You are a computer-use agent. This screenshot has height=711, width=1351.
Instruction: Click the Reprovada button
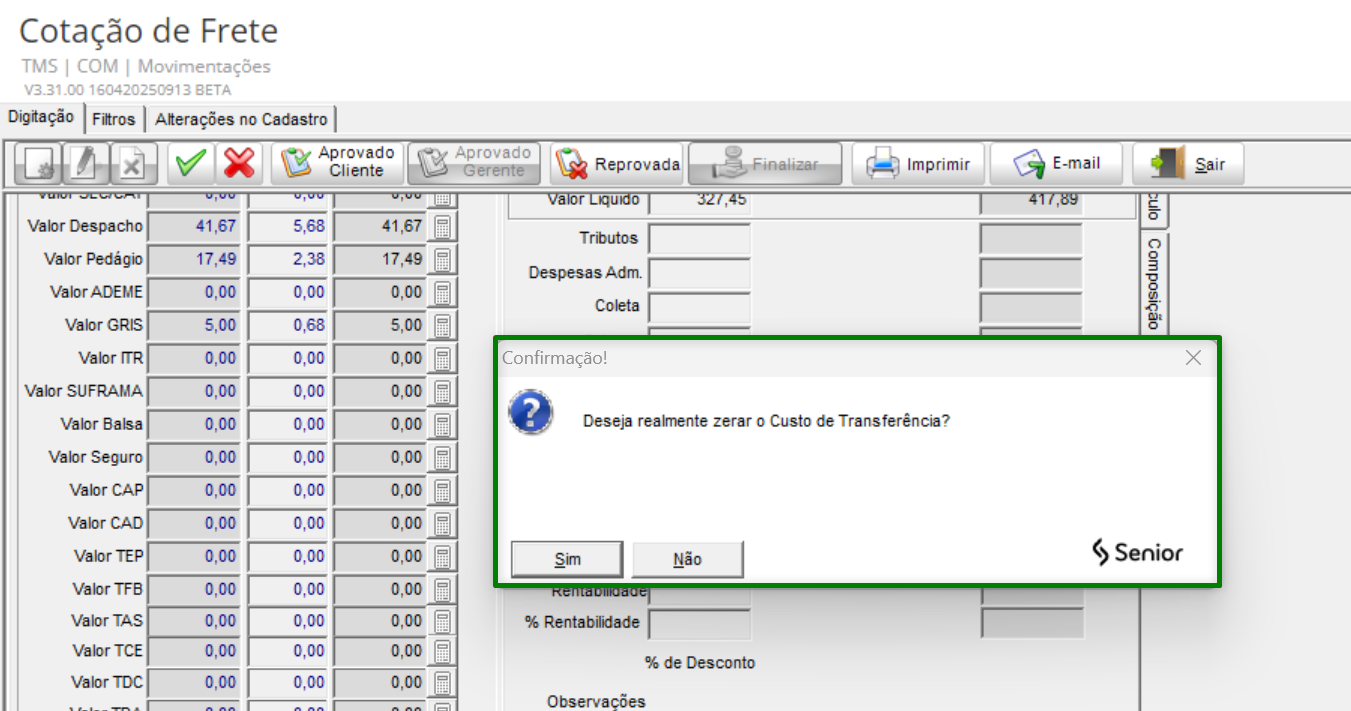(x=616, y=164)
